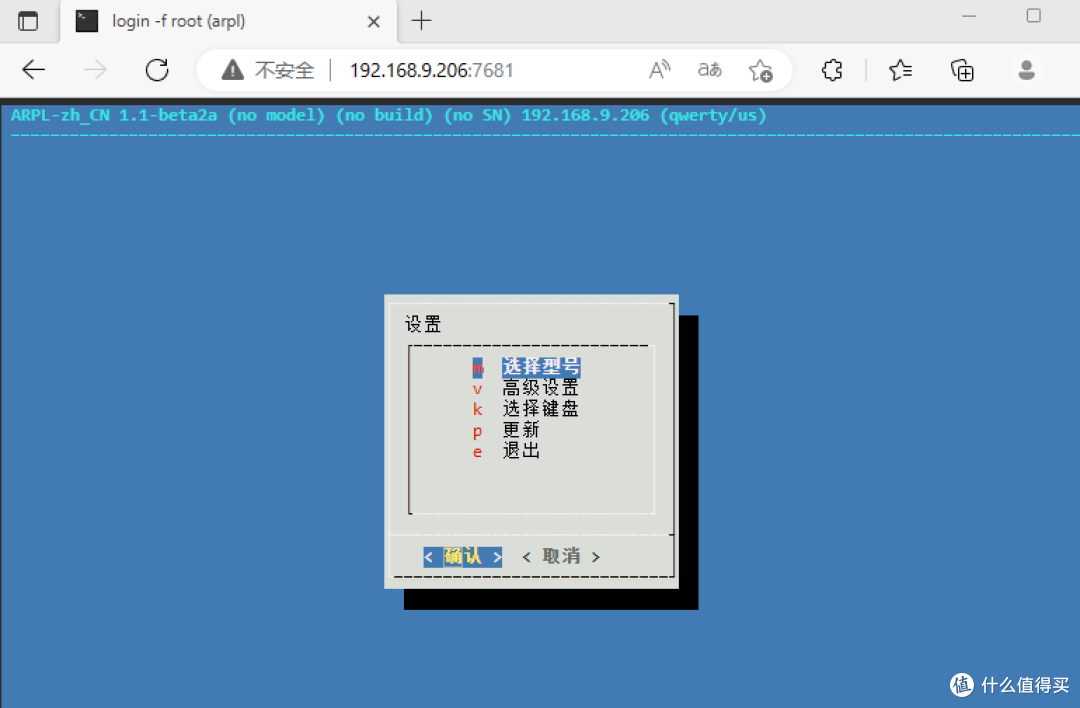
Task: Select the login -f root (arpl) tab
Action: (228, 21)
